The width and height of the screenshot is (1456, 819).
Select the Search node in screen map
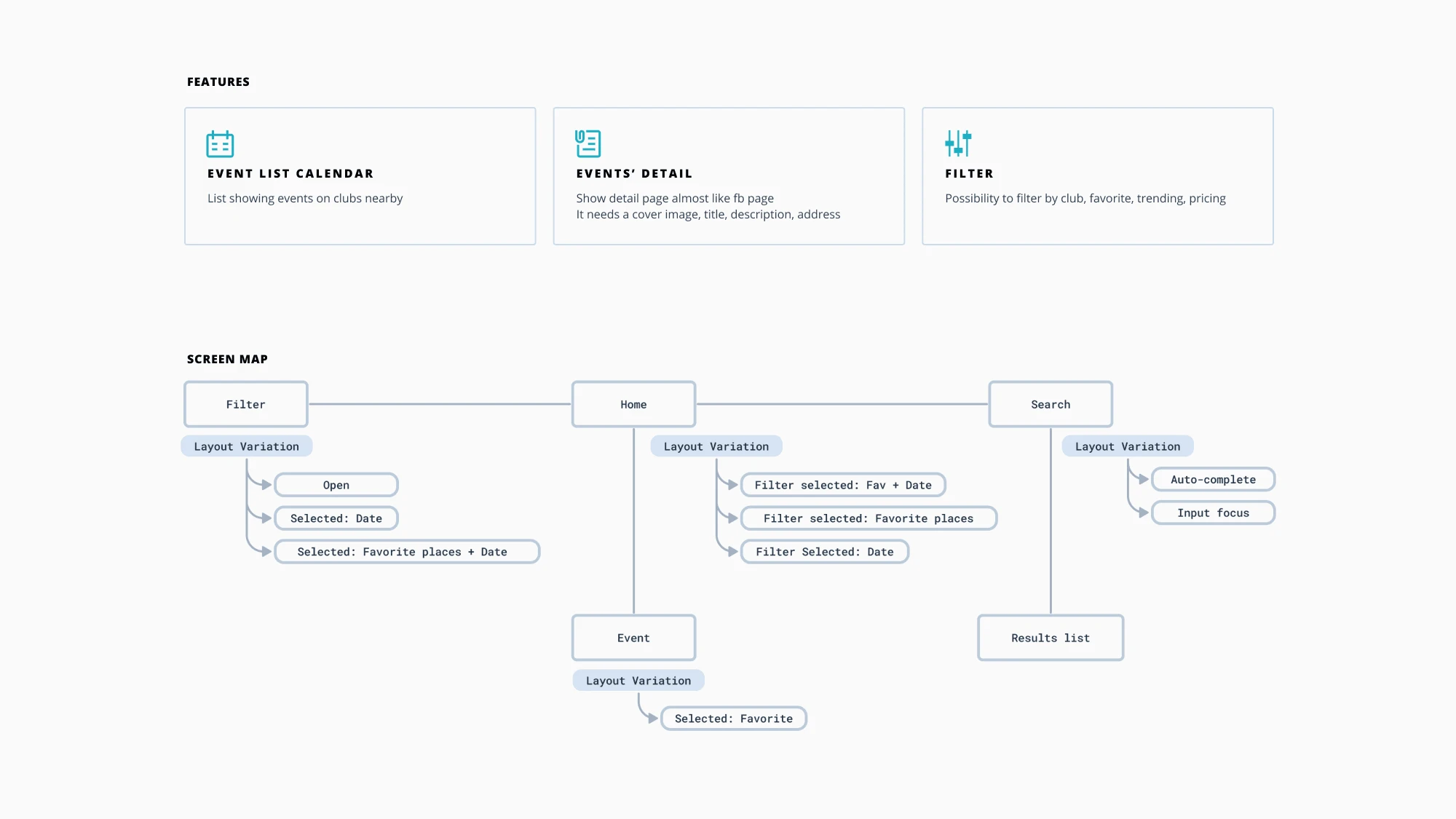coord(1050,403)
